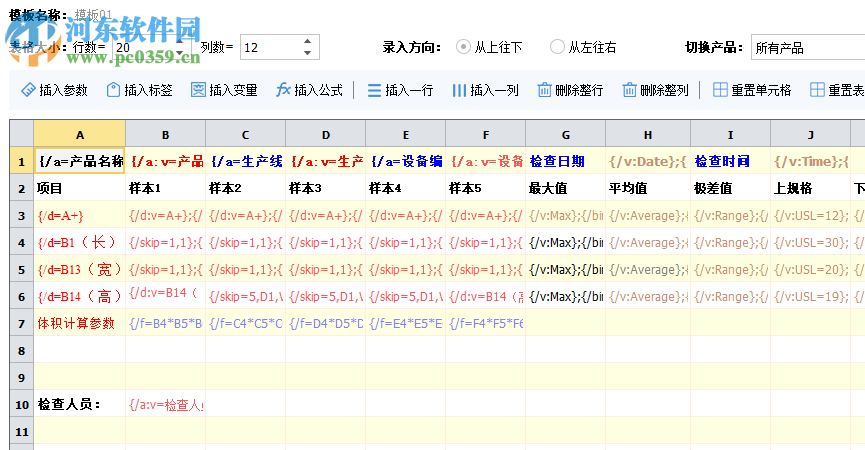The width and height of the screenshot is (865, 450).
Task: Select column header D
Action: click(x=325, y=134)
